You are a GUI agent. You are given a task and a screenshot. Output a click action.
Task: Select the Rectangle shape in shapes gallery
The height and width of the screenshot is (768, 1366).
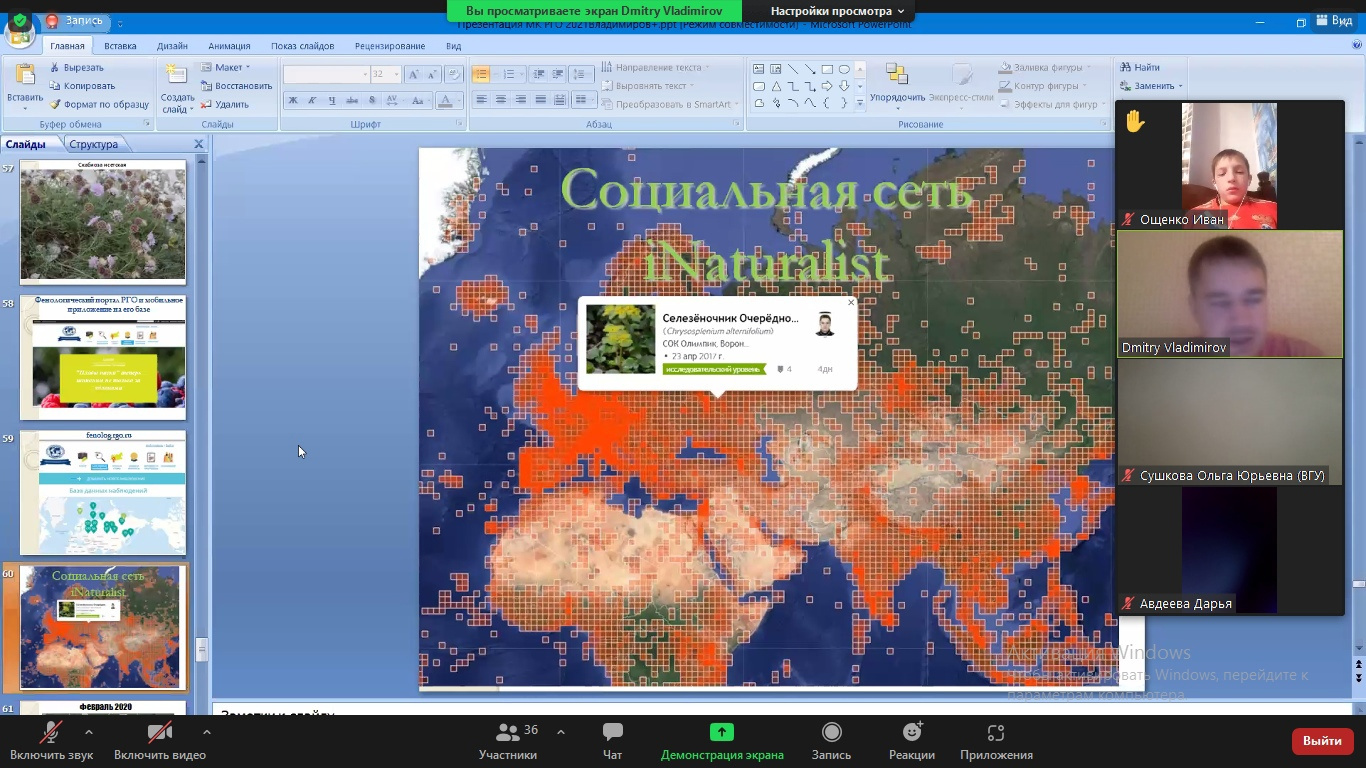click(x=827, y=69)
